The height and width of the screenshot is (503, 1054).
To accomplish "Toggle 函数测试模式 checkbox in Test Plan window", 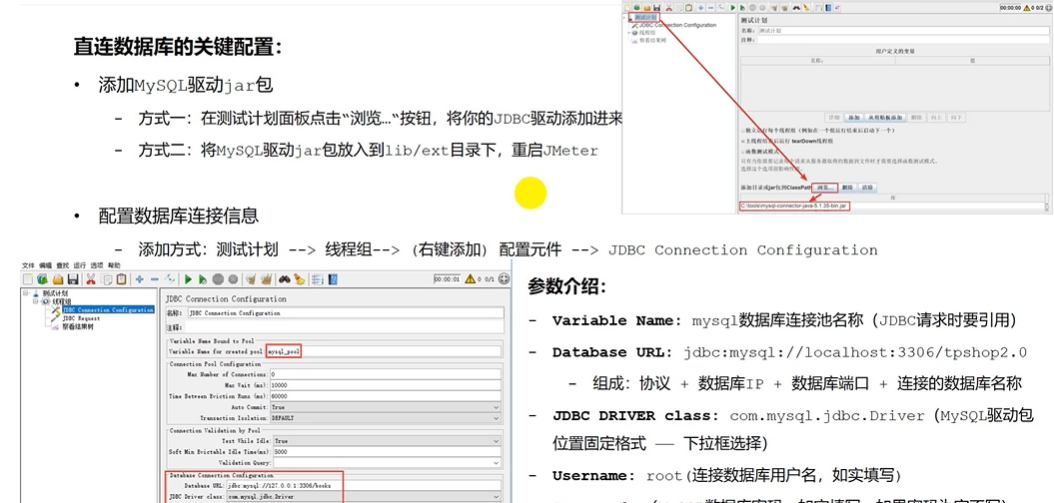I will click(x=743, y=151).
